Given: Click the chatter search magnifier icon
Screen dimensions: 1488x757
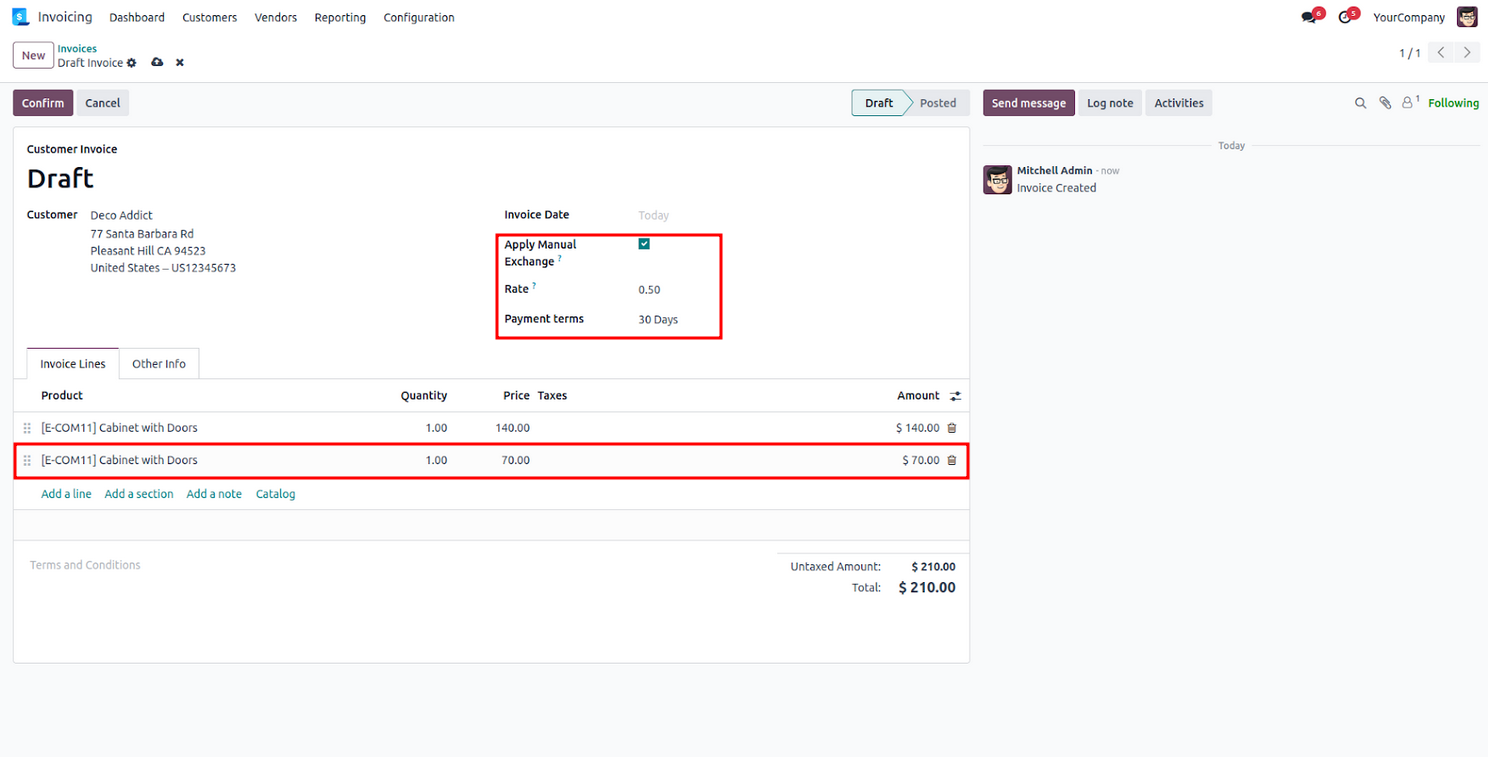Looking at the screenshot, I should tap(1360, 103).
